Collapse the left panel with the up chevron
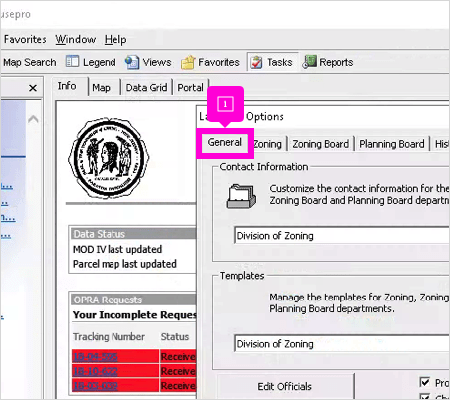This screenshot has height=400, width=450. [x=33, y=119]
